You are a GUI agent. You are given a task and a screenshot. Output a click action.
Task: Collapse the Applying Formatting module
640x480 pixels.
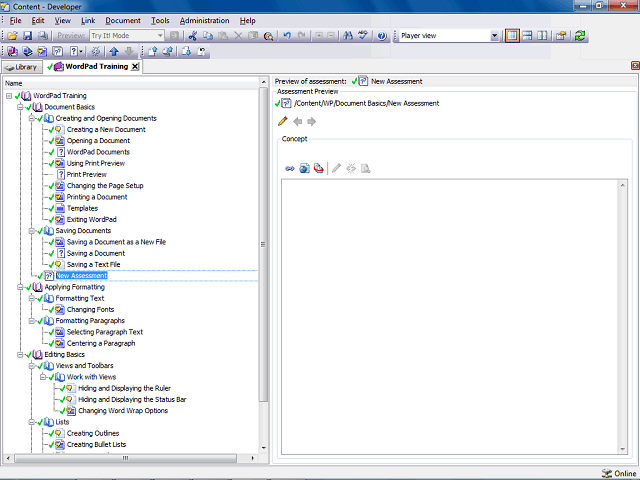point(20,287)
